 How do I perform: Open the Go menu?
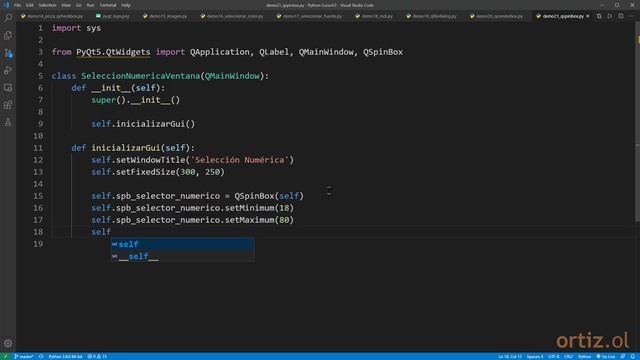coord(79,5)
